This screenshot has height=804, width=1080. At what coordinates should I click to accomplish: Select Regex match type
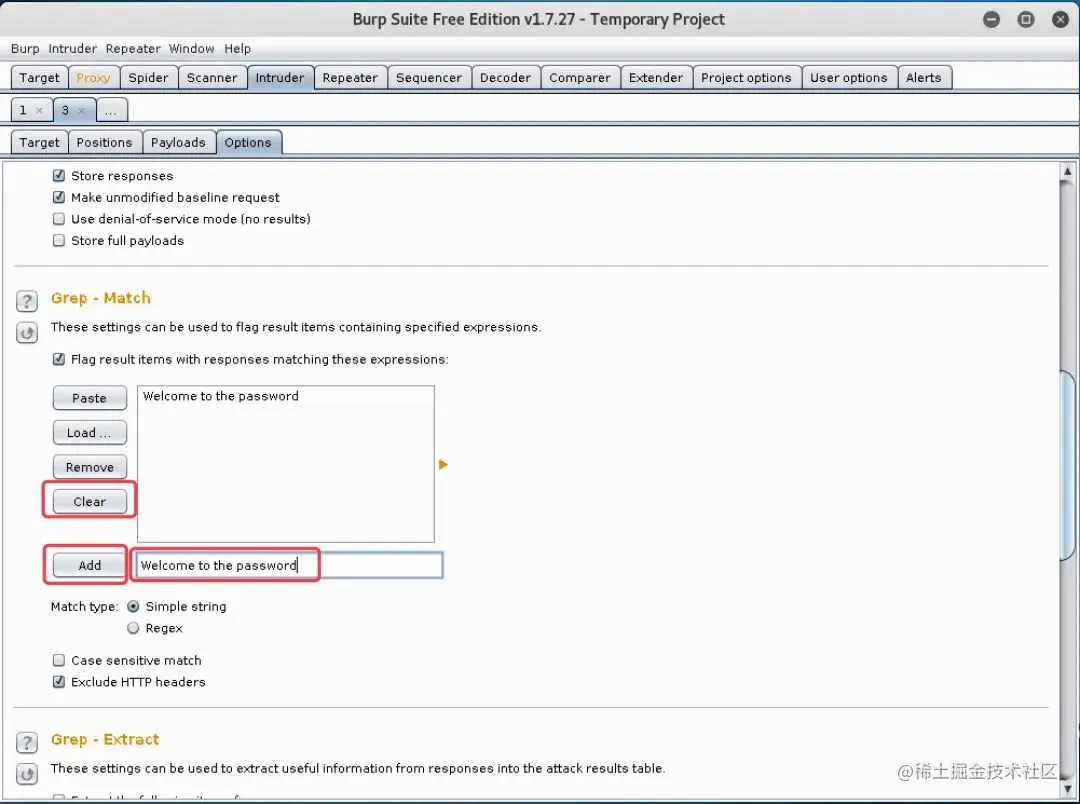[x=133, y=628]
